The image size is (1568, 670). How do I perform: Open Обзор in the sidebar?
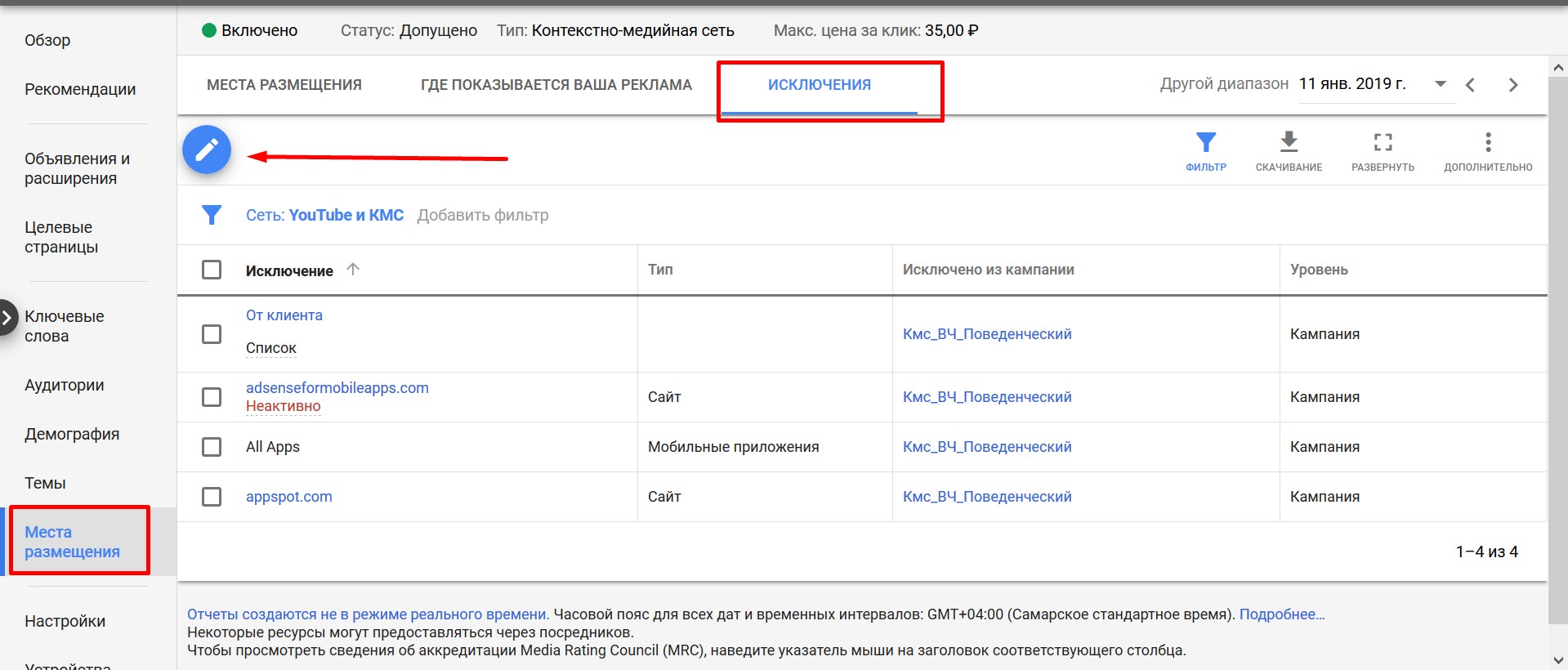click(x=47, y=40)
